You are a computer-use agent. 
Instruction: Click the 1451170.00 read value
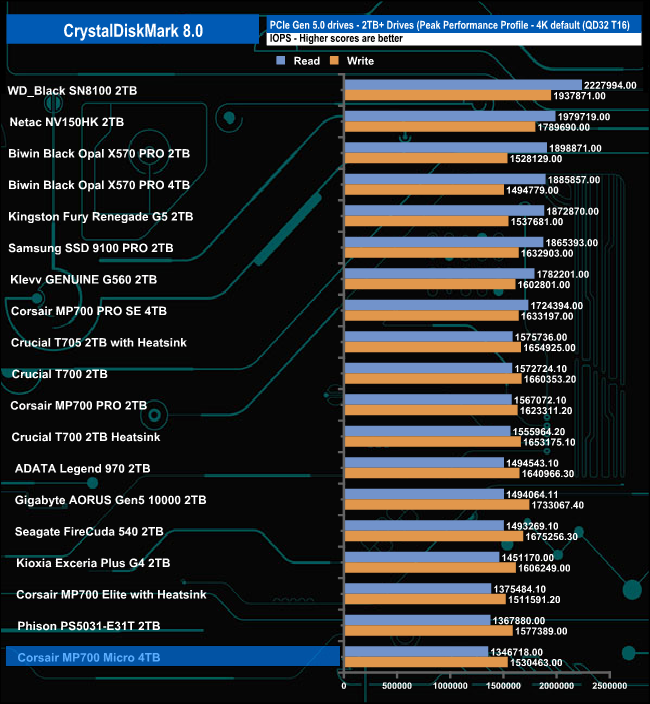[x=527, y=558]
